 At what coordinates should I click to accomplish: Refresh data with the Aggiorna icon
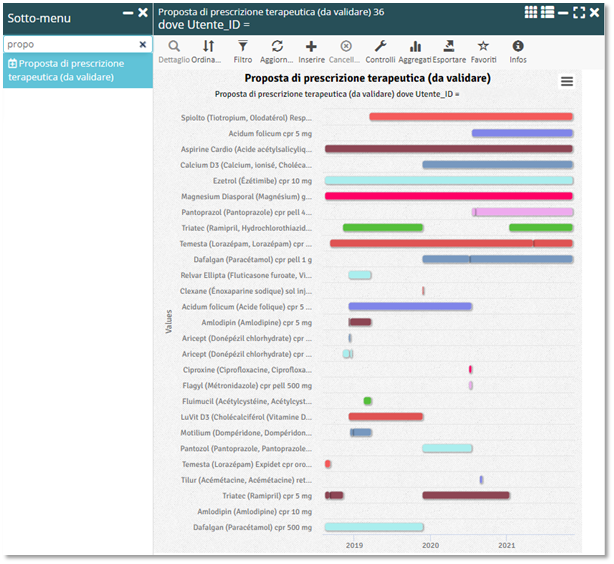277,47
